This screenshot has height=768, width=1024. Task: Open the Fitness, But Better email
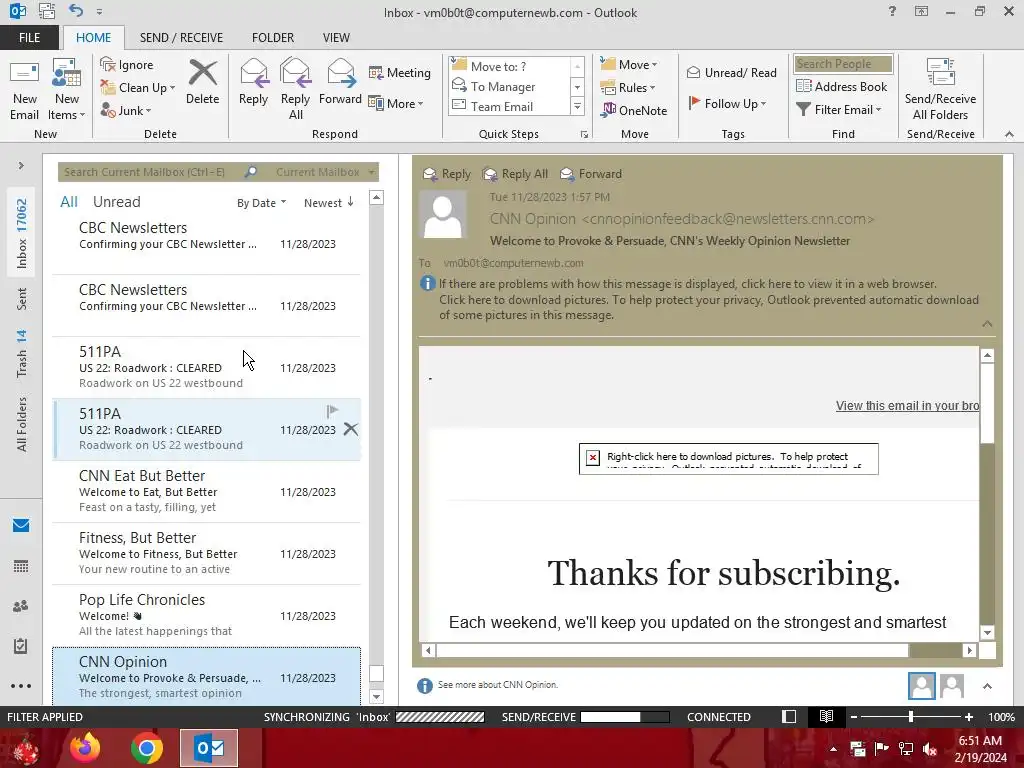206,553
